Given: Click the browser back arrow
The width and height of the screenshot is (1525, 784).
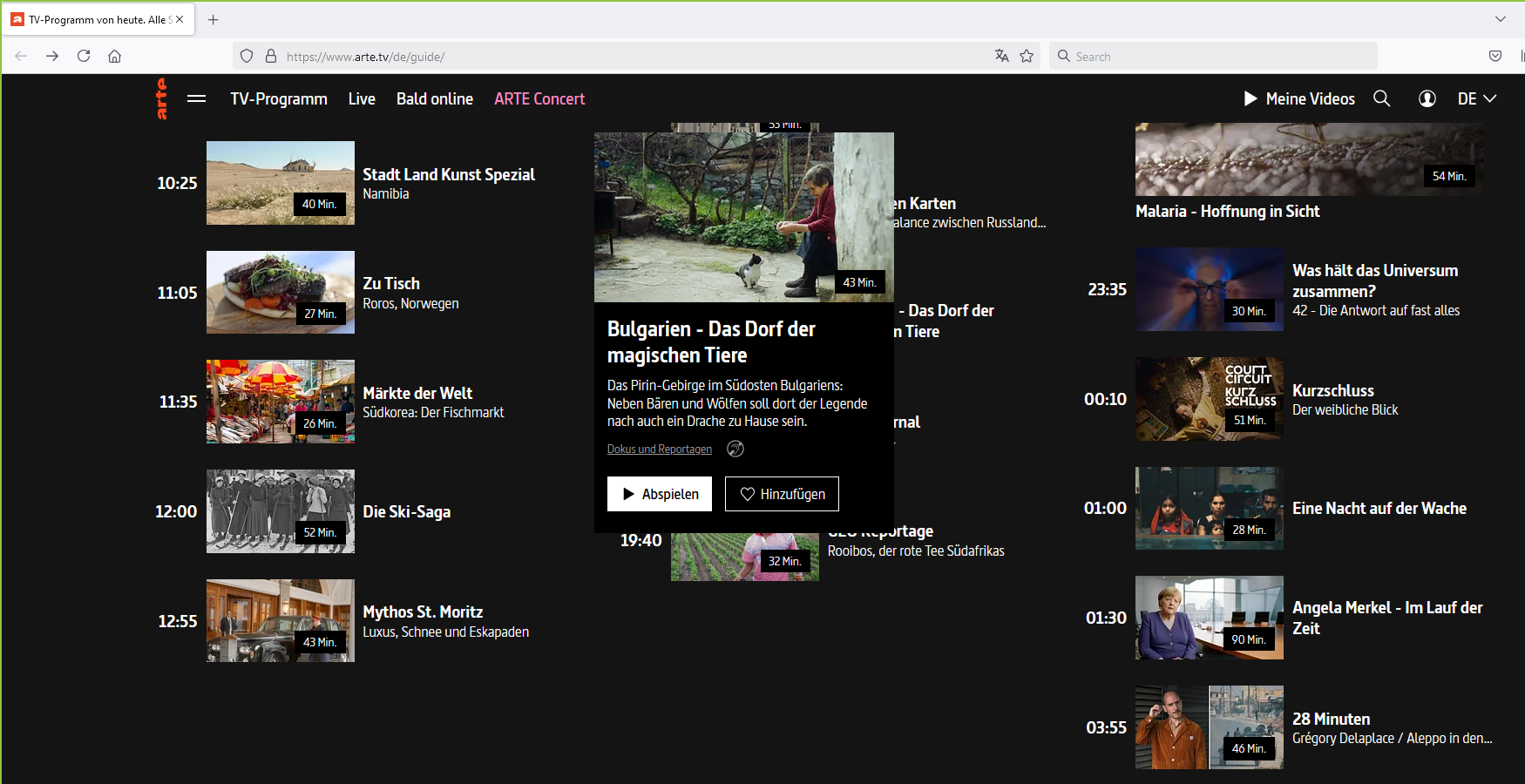Looking at the screenshot, I should point(21,56).
